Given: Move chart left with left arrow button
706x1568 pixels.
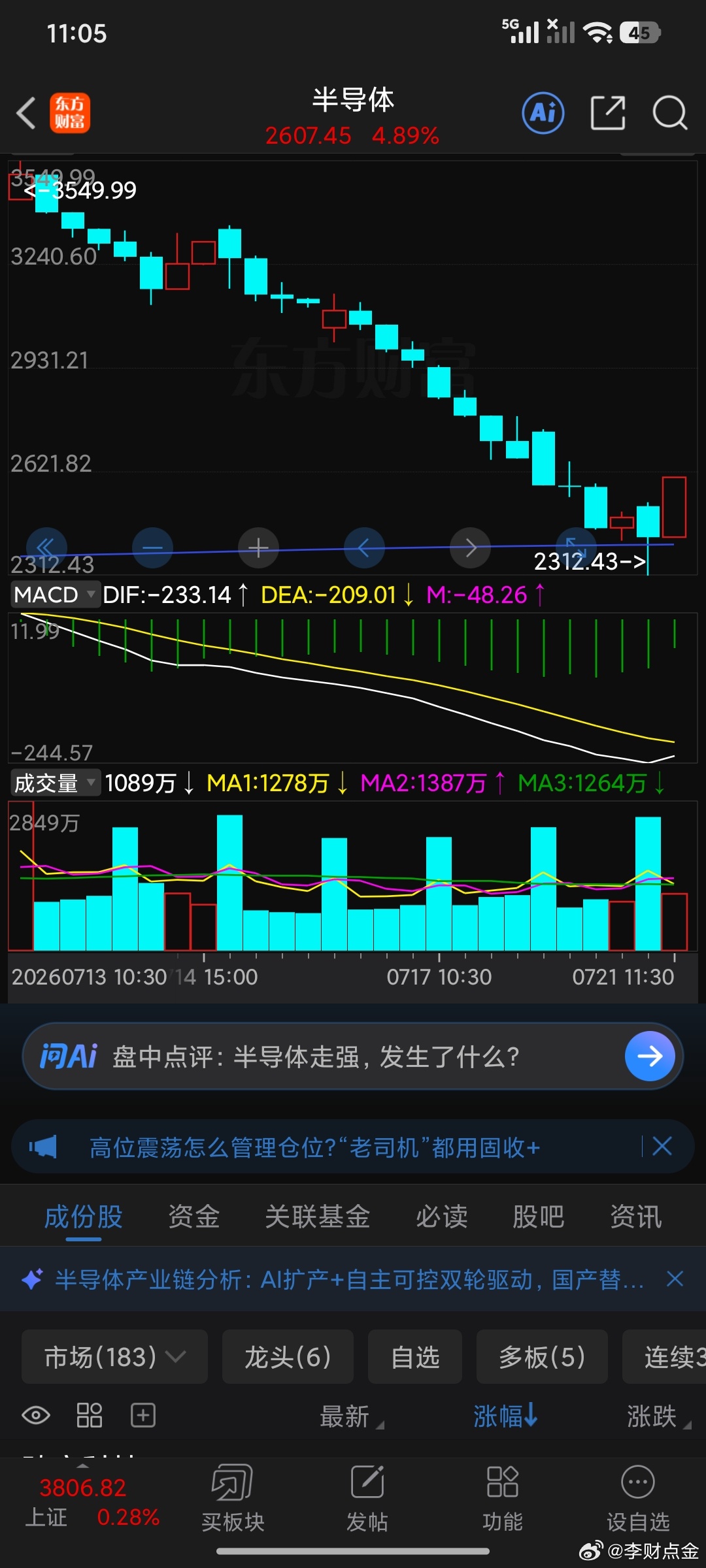Looking at the screenshot, I should [x=364, y=547].
